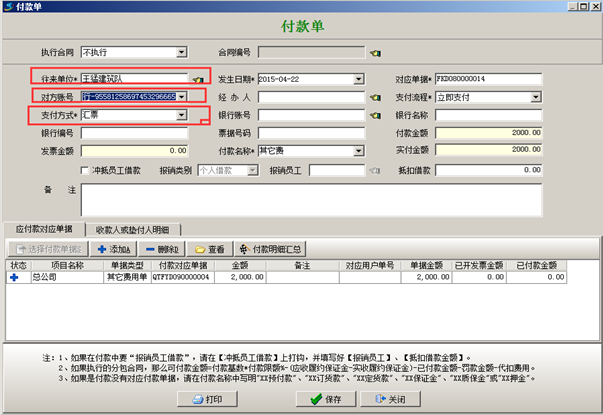Enable the 冲抵员工借款 checkbox
The width and height of the screenshot is (603, 415).
[x=86, y=171]
